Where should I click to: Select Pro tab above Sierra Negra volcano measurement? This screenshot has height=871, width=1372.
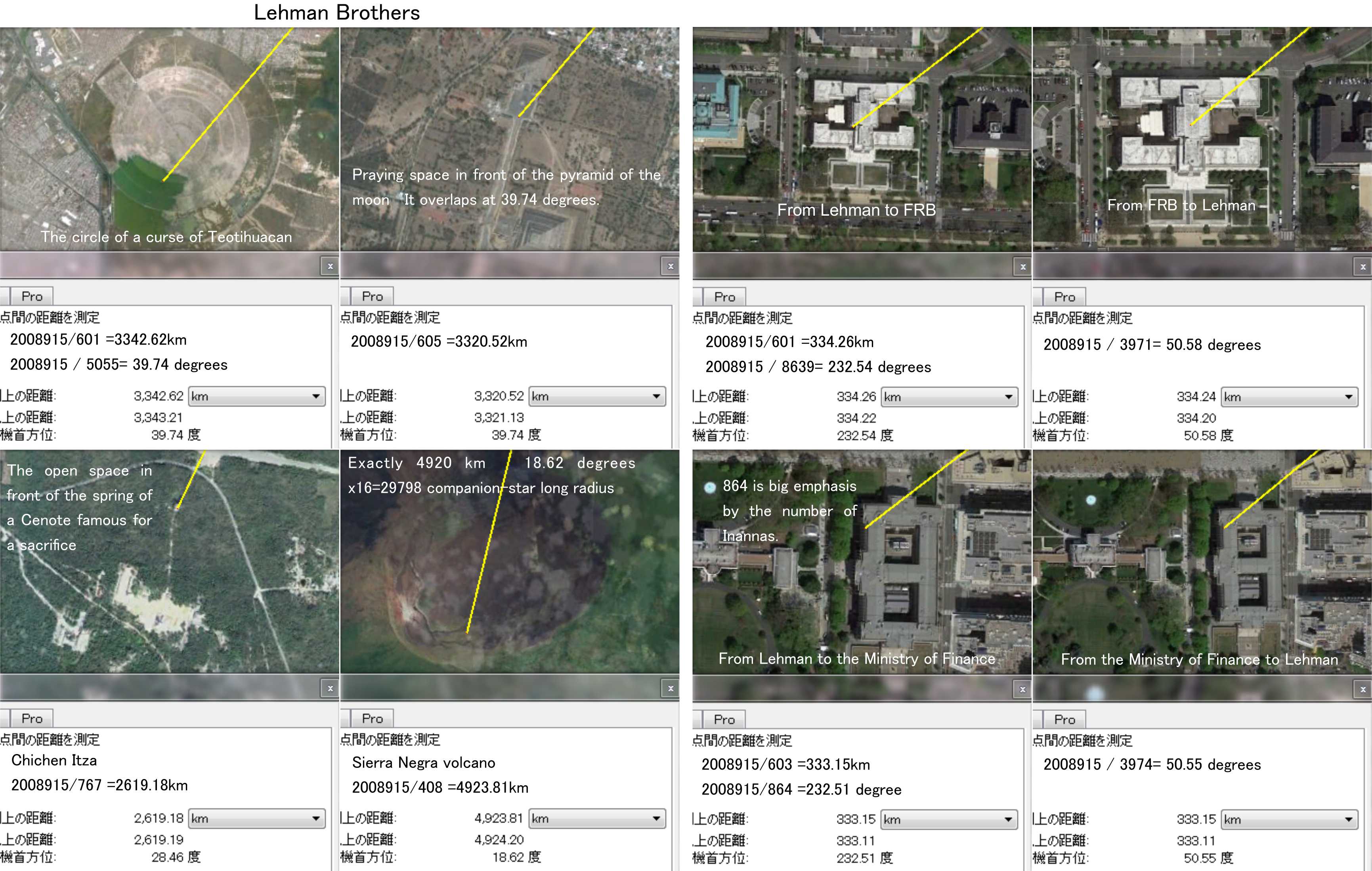click(372, 719)
